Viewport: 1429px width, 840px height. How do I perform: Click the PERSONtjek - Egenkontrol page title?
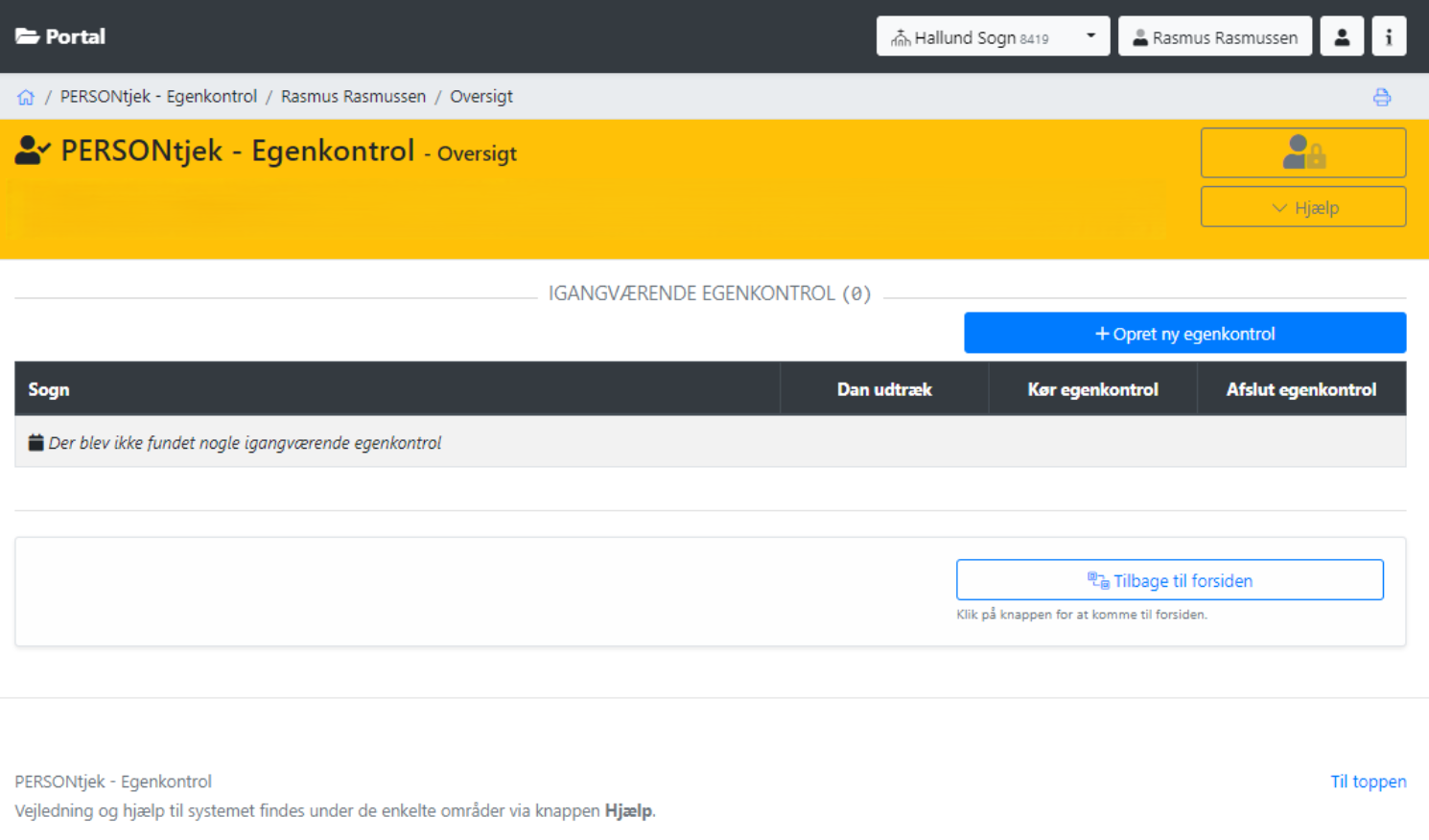point(238,151)
